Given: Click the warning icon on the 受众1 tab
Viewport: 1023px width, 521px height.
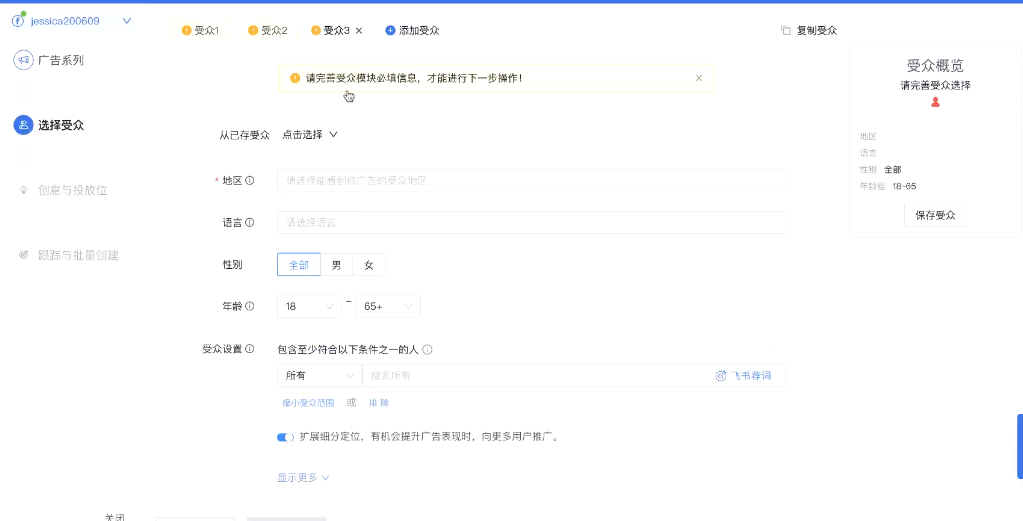Looking at the screenshot, I should coord(187,31).
